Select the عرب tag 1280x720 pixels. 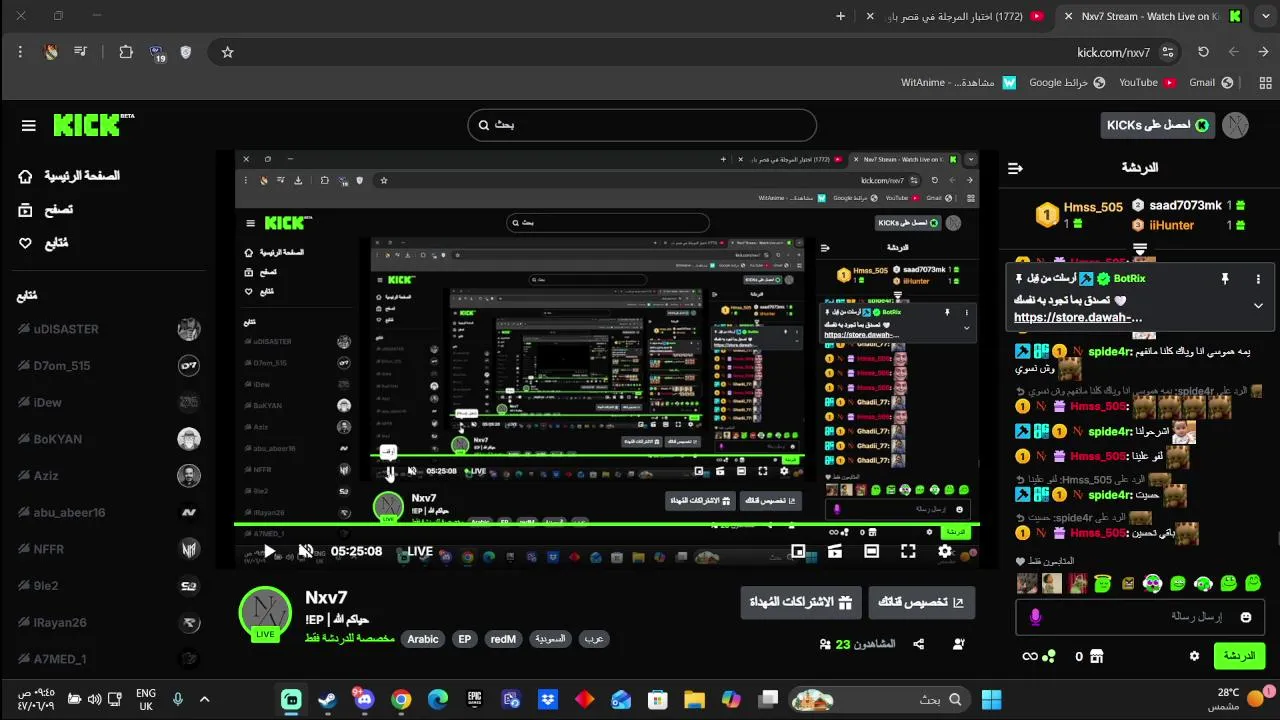coord(594,639)
